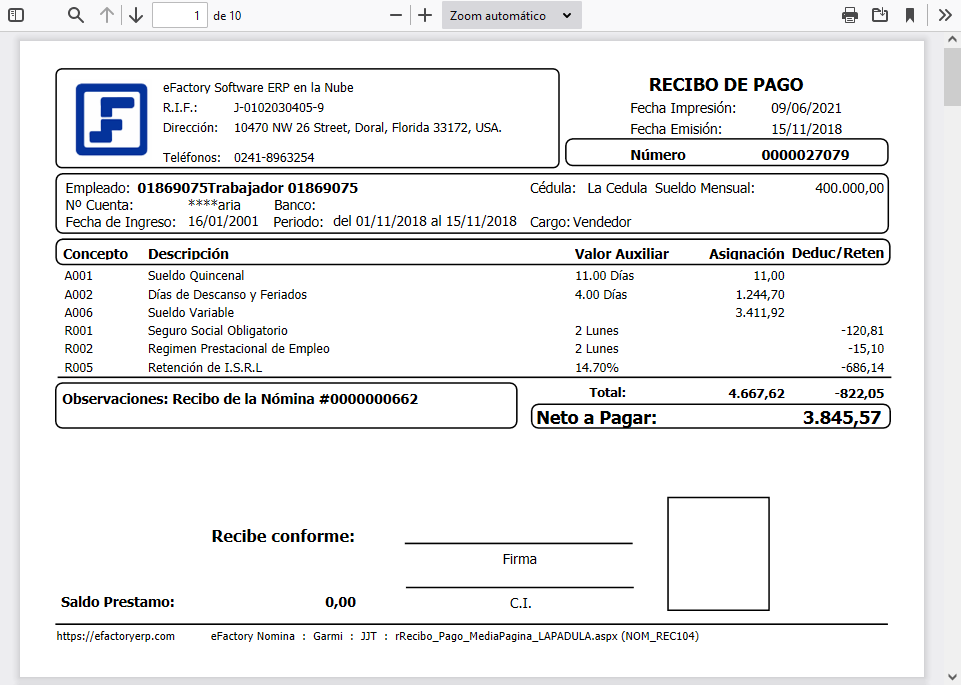The height and width of the screenshot is (685, 961).
Task: Zoom in on the receipt
Action: (424, 15)
